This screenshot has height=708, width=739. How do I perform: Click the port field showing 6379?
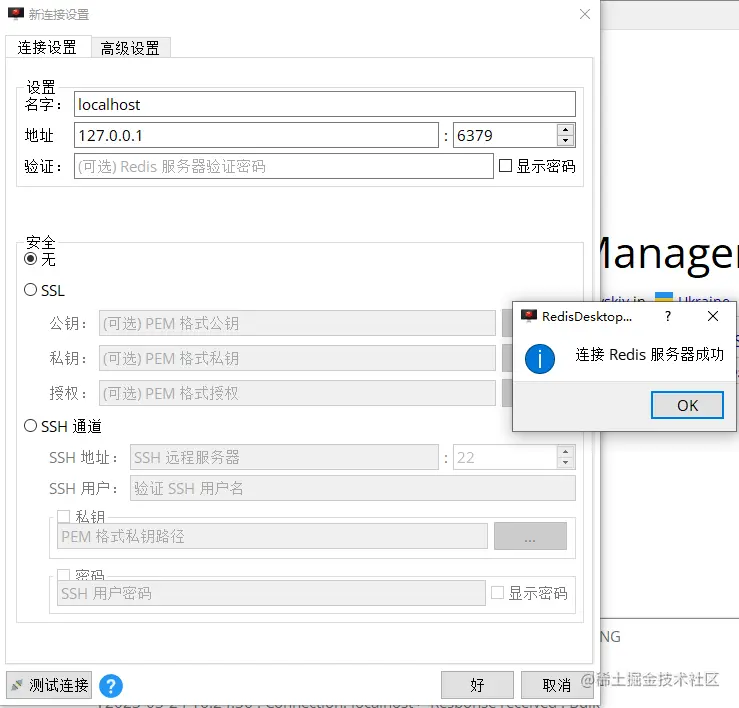pyautogui.click(x=505, y=135)
